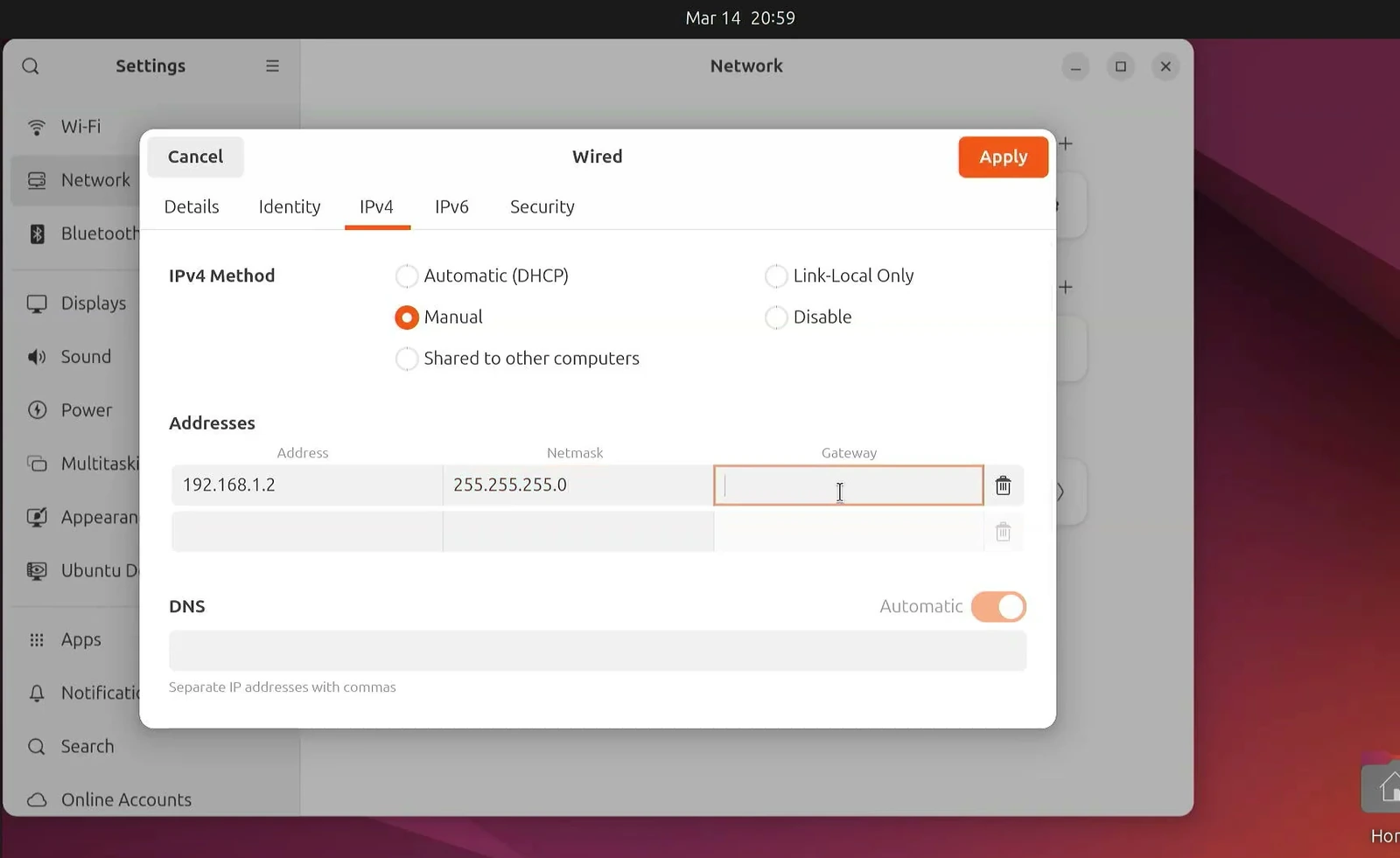Click the Wi-Fi sidebar icon
1400x858 pixels.
tap(37, 127)
